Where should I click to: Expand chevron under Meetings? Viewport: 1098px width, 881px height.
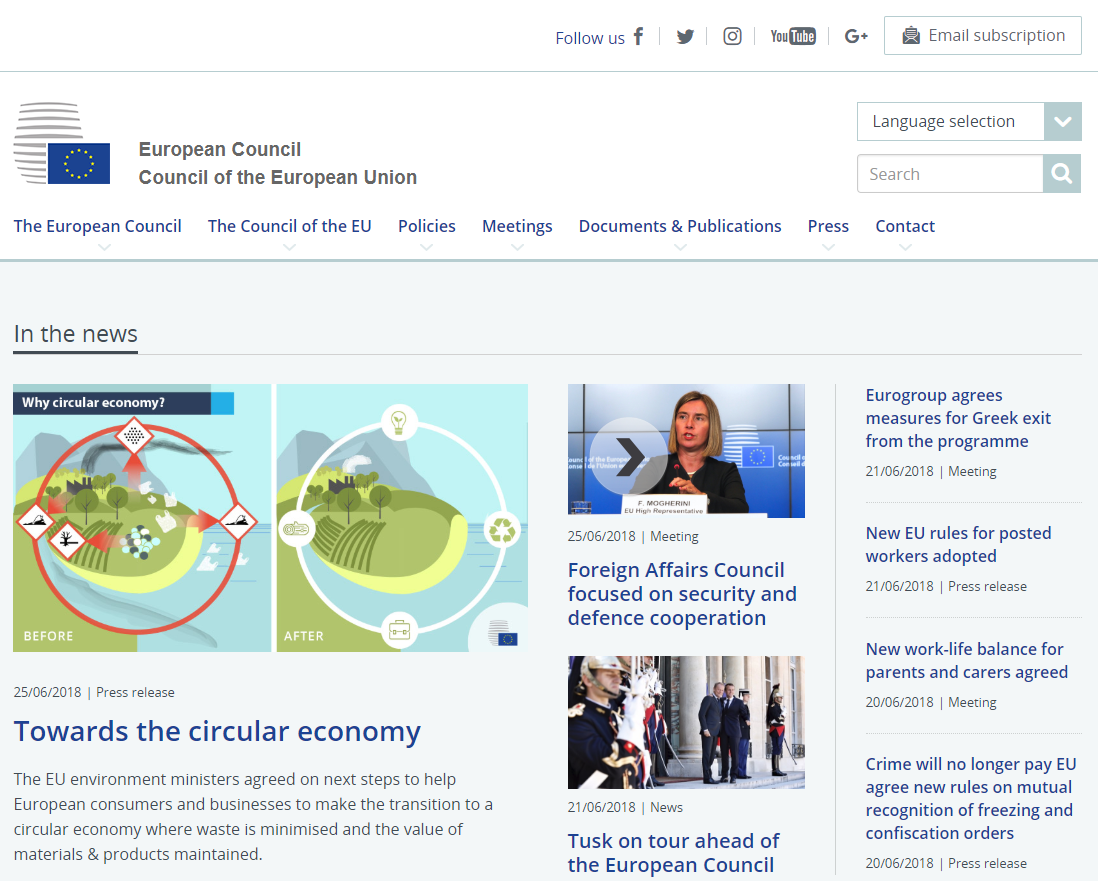coord(517,247)
